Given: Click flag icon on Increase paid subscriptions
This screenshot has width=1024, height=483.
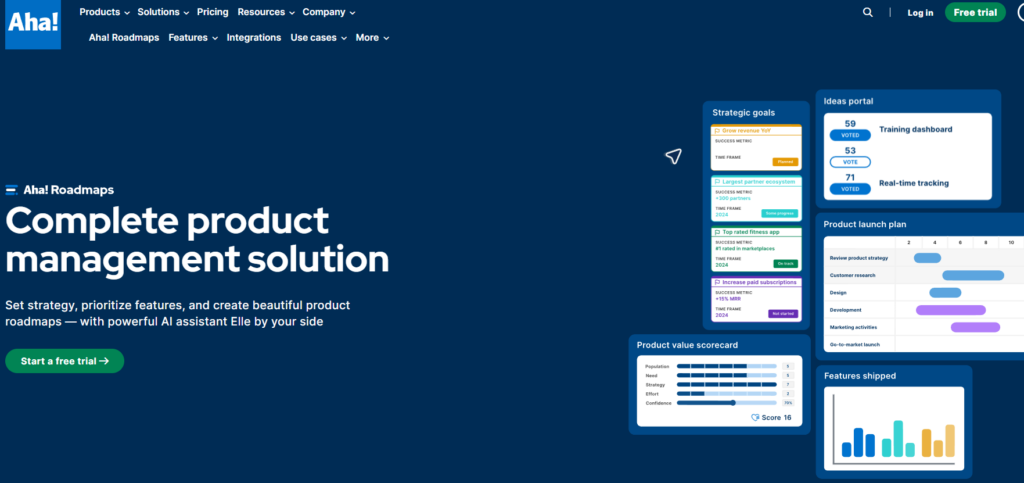Looking at the screenshot, I should 718,282.
